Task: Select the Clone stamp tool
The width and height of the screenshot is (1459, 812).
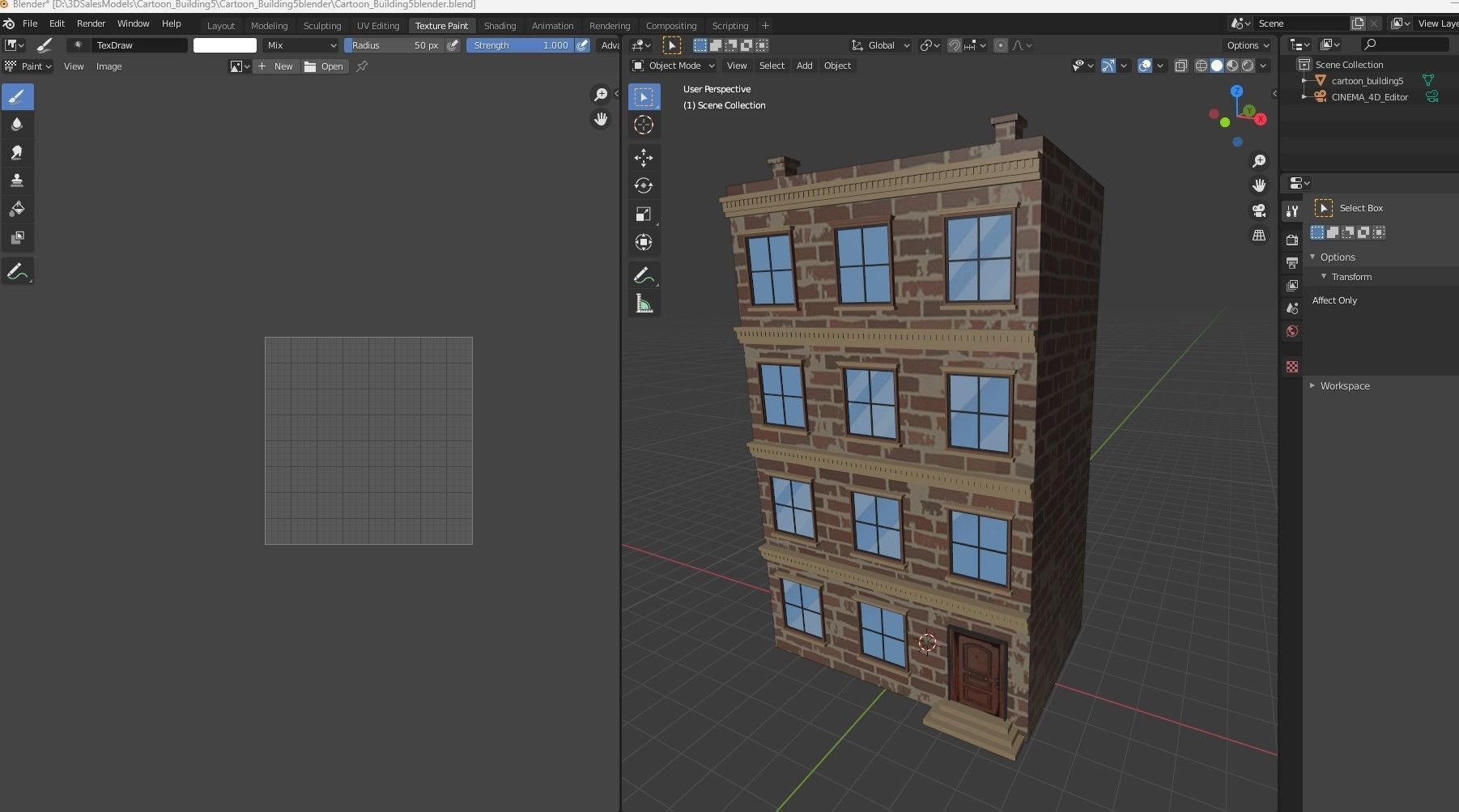Action: tap(17, 181)
